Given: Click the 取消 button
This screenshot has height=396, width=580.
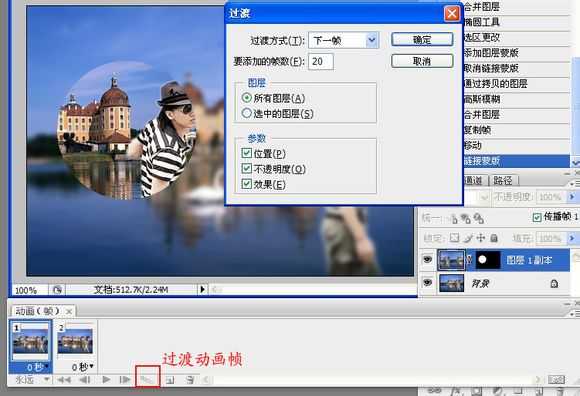Looking at the screenshot, I should click(x=422, y=61).
